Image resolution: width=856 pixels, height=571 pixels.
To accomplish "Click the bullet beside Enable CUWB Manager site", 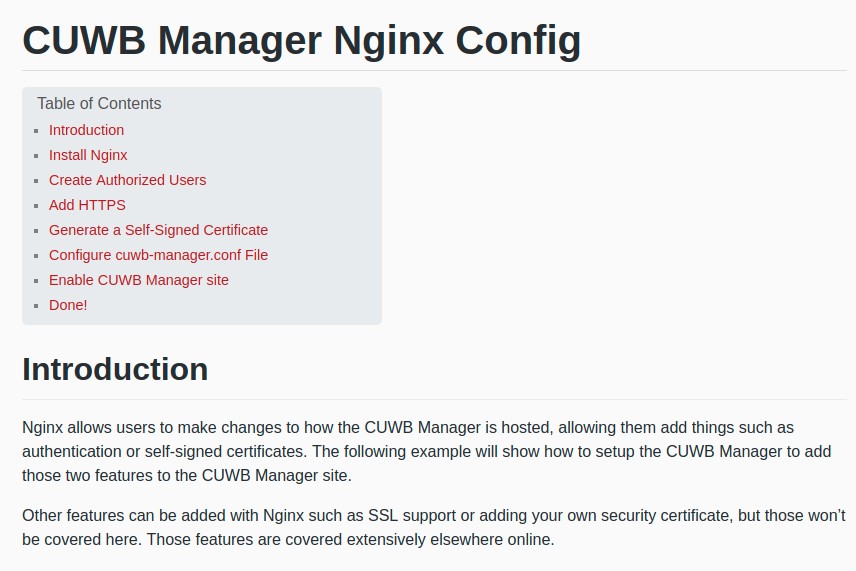I will coord(36,281).
